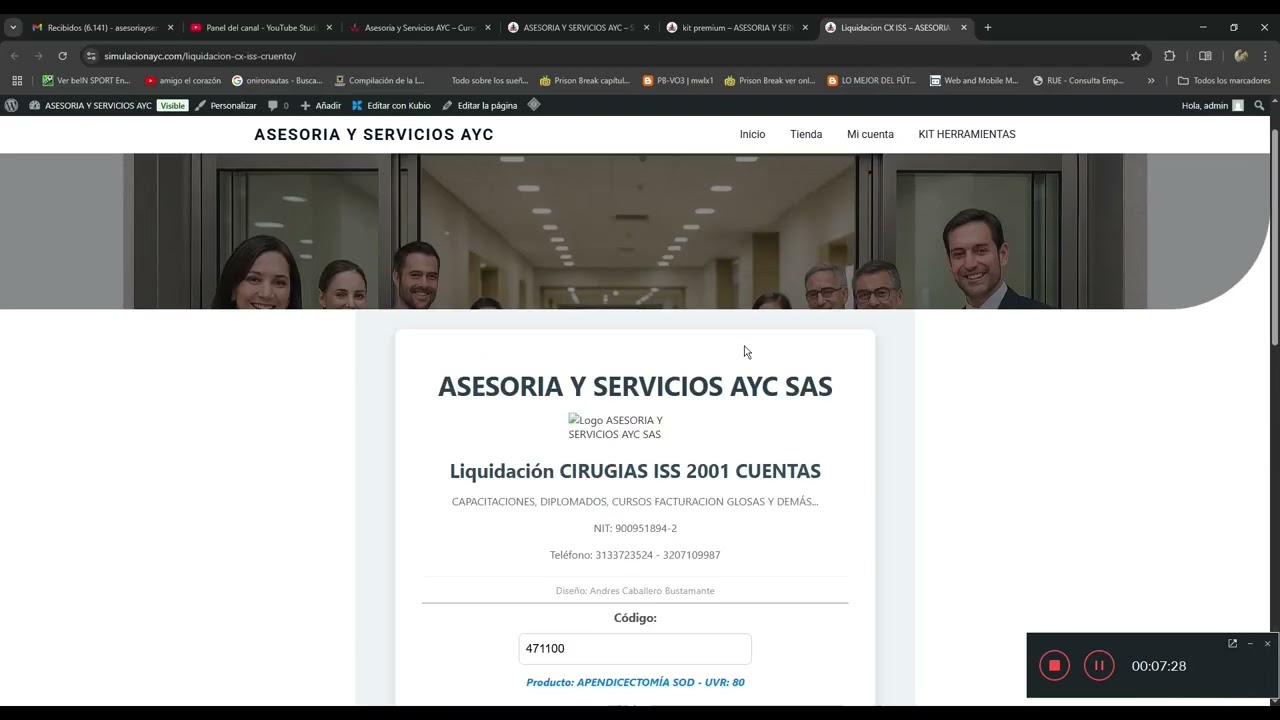Open the onironautas bookmark
The width and height of the screenshot is (1280, 720).
(x=277, y=80)
